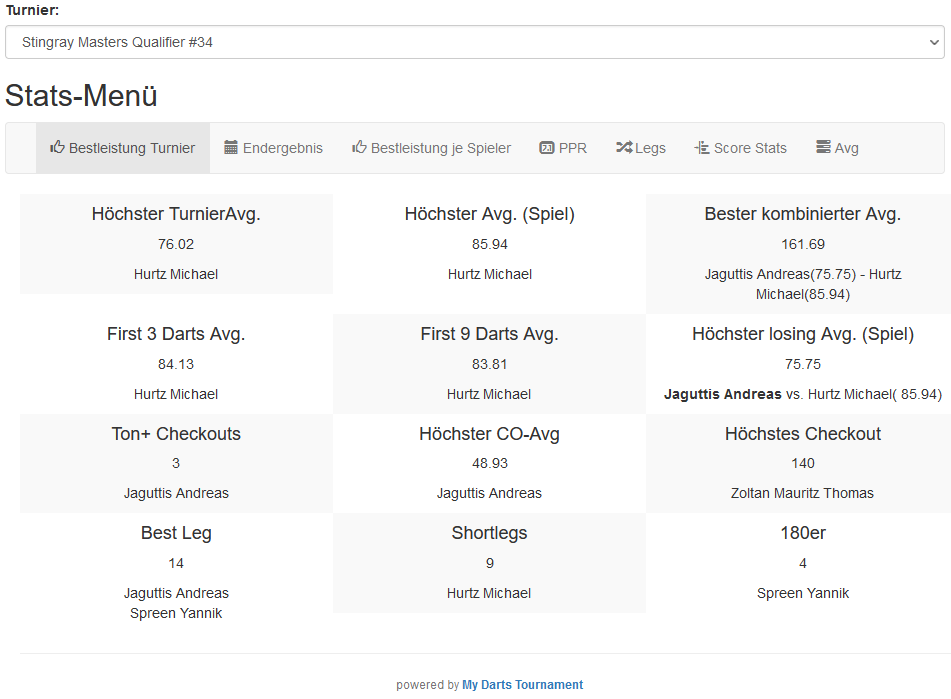Open the Turnier selection dropdown
The height and width of the screenshot is (699, 951).
click(474, 43)
